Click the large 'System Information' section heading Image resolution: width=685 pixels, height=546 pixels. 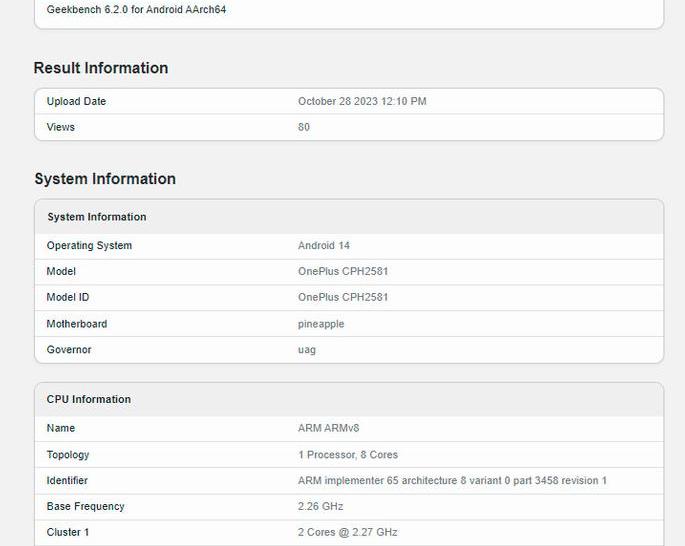[x=105, y=179]
